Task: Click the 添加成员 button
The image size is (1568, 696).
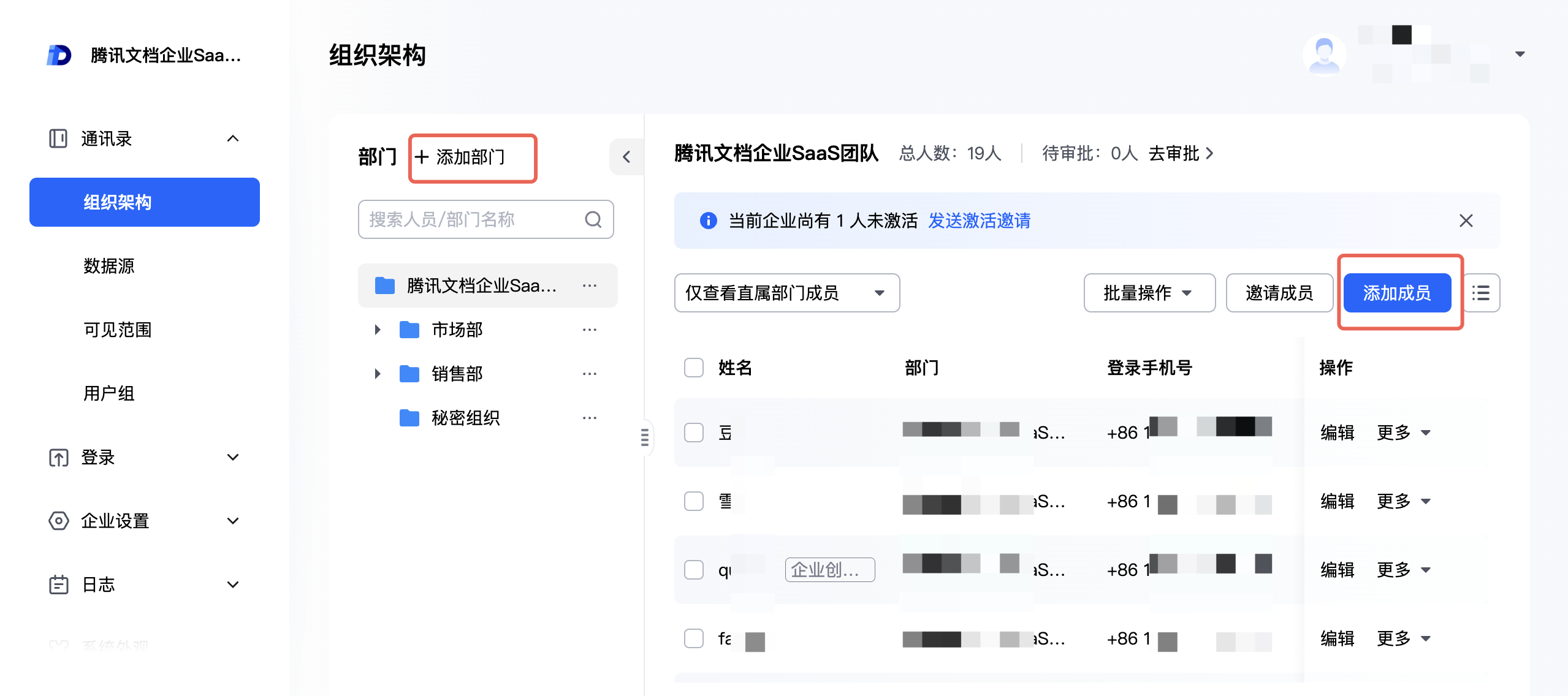Action: [1396, 293]
